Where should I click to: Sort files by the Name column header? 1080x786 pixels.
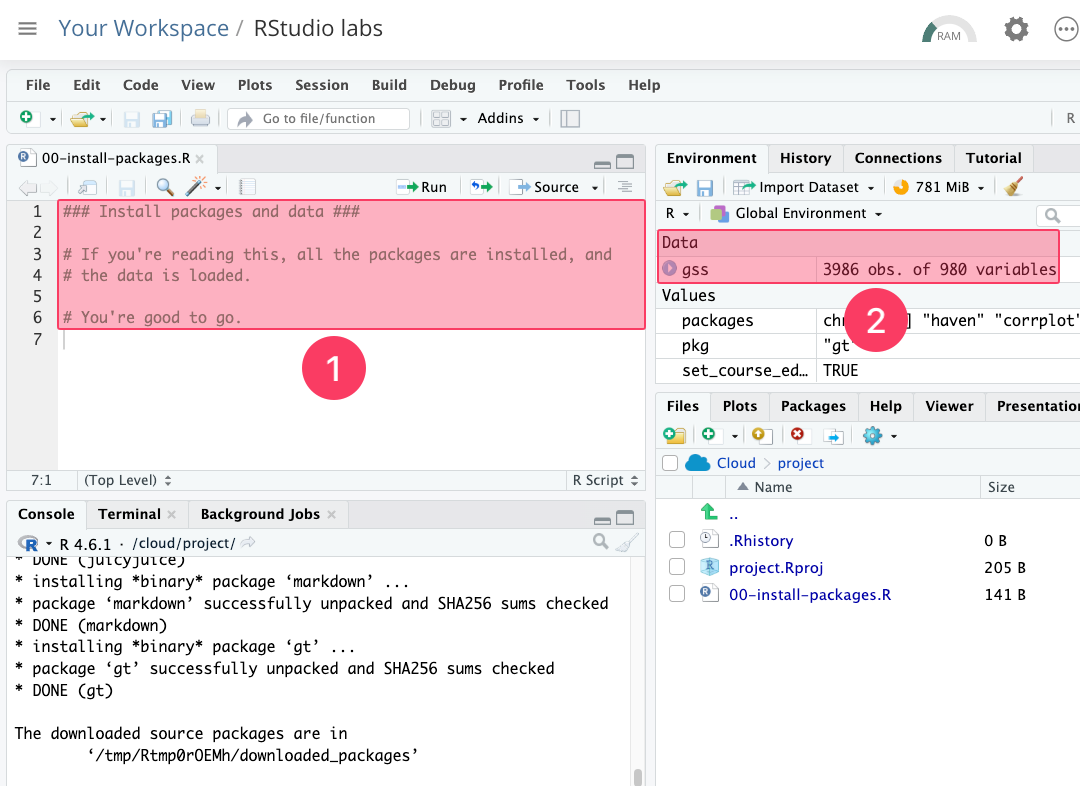tap(773, 487)
